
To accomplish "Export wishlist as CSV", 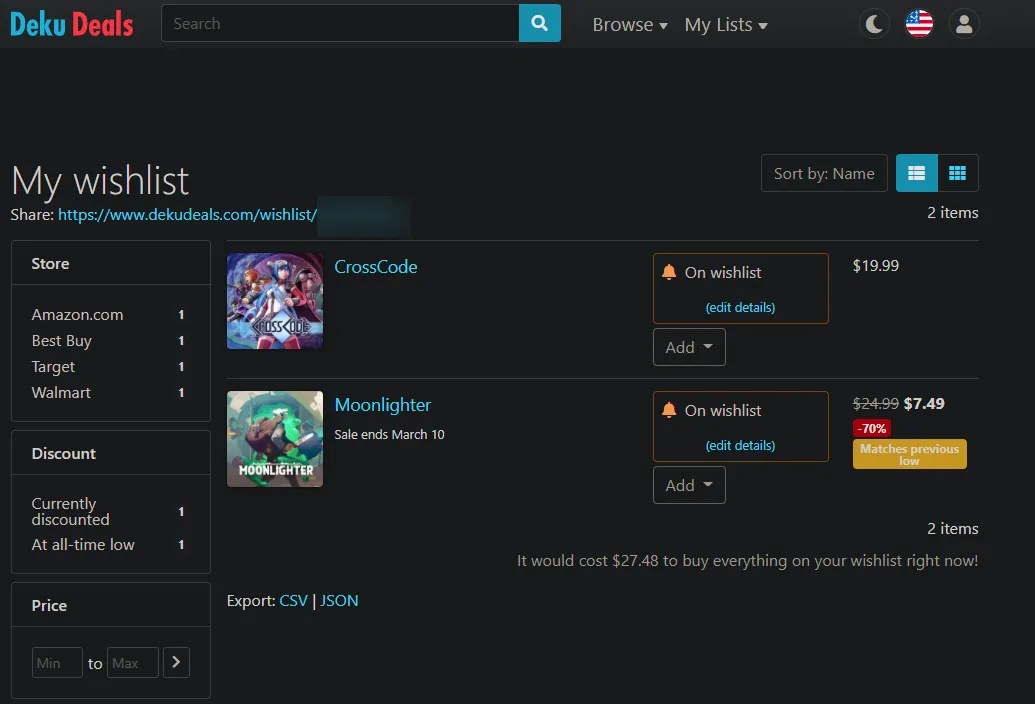I will point(293,600).
